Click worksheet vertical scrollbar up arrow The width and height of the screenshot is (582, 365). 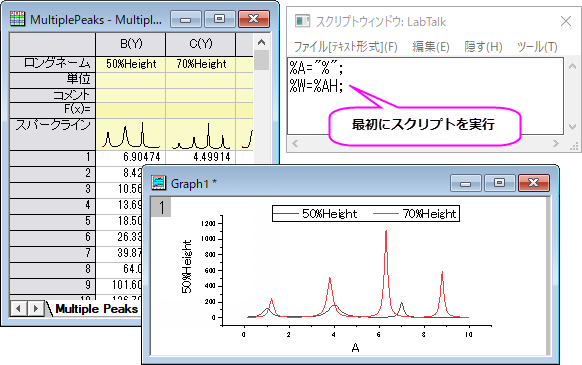tap(262, 42)
